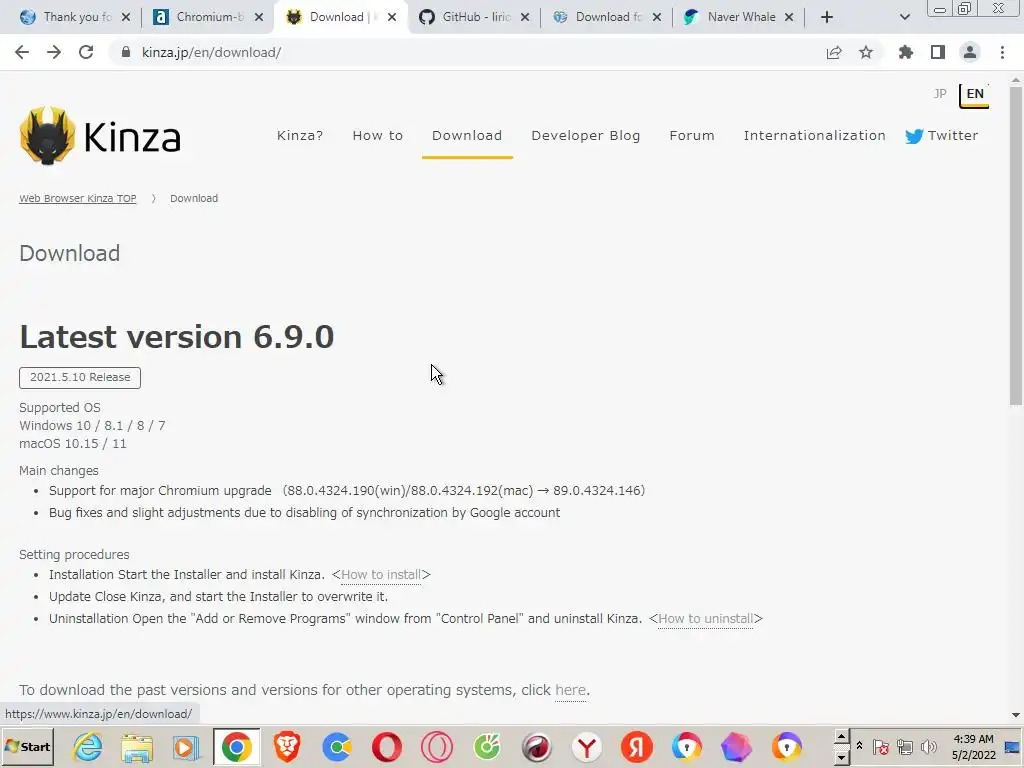The image size is (1024, 768).
Task: Show hidden system tray icons
Action: coord(859,746)
